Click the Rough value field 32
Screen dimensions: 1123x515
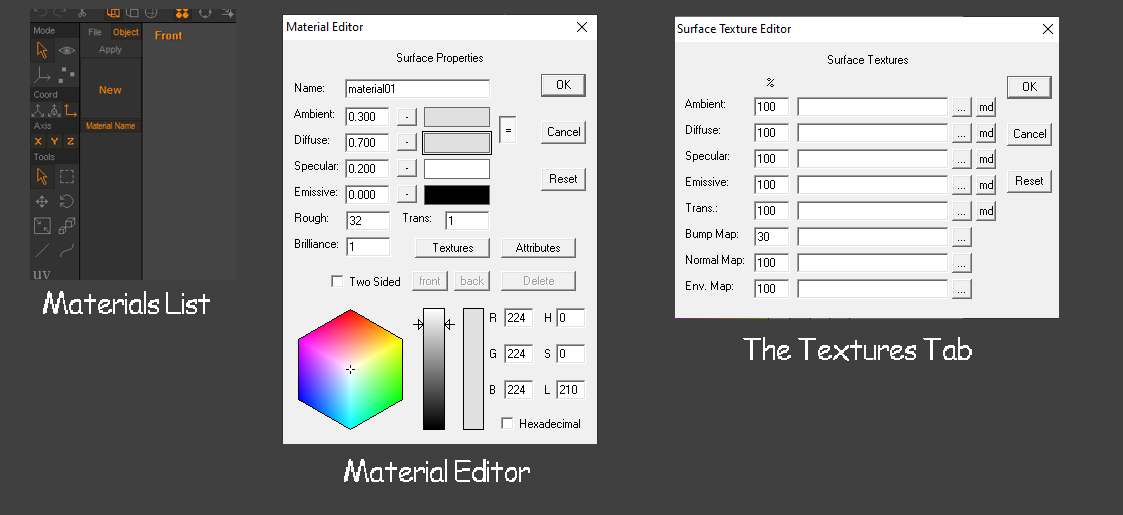[368, 221]
